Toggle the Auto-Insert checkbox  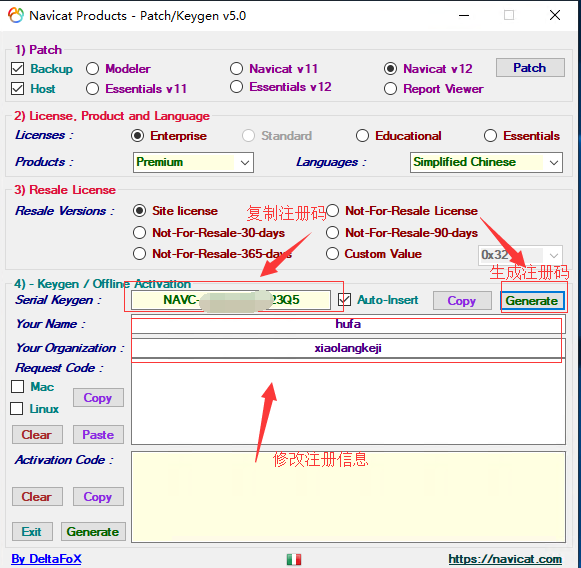click(344, 300)
